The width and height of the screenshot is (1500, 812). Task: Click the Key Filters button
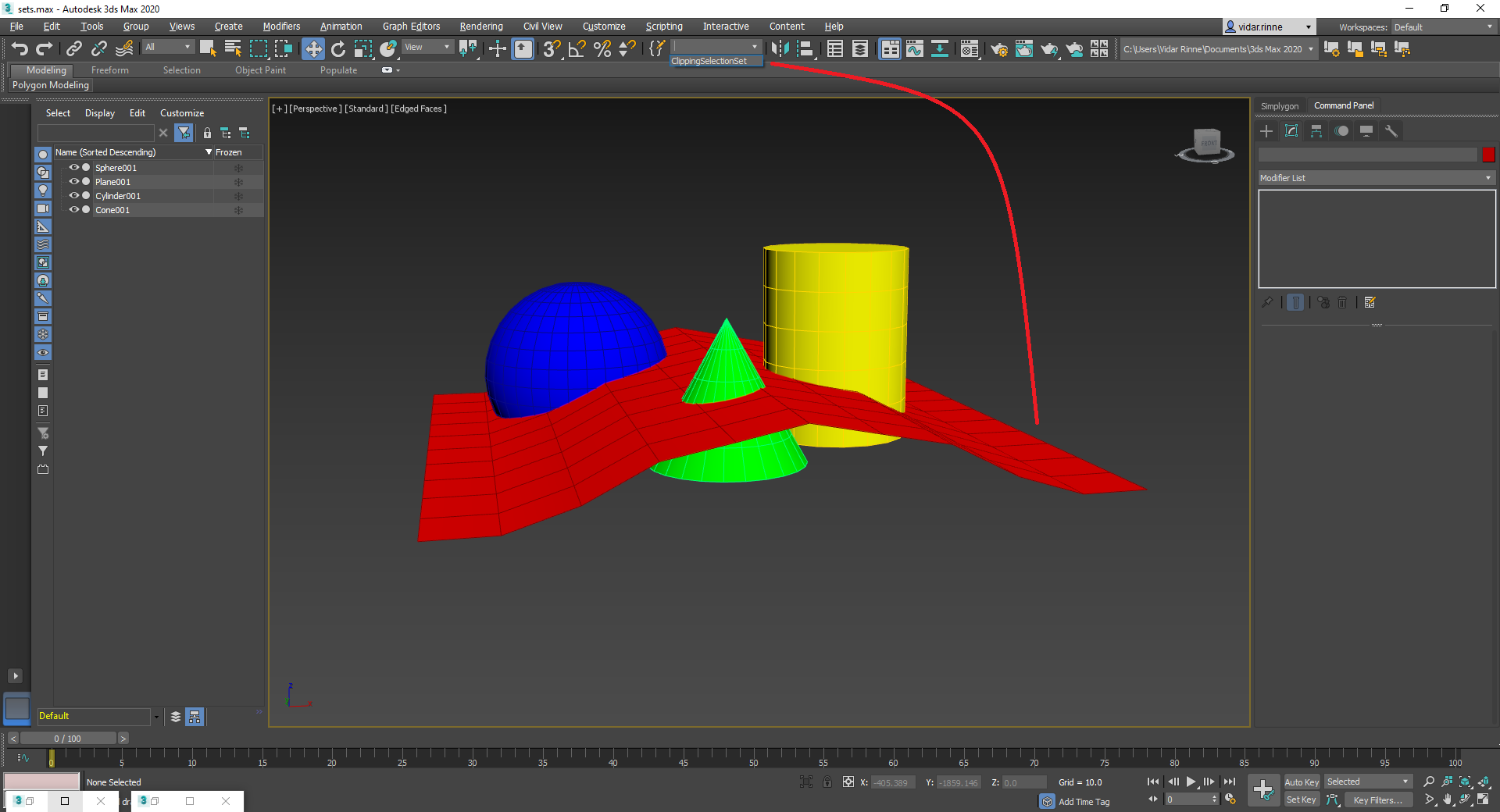click(1377, 800)
